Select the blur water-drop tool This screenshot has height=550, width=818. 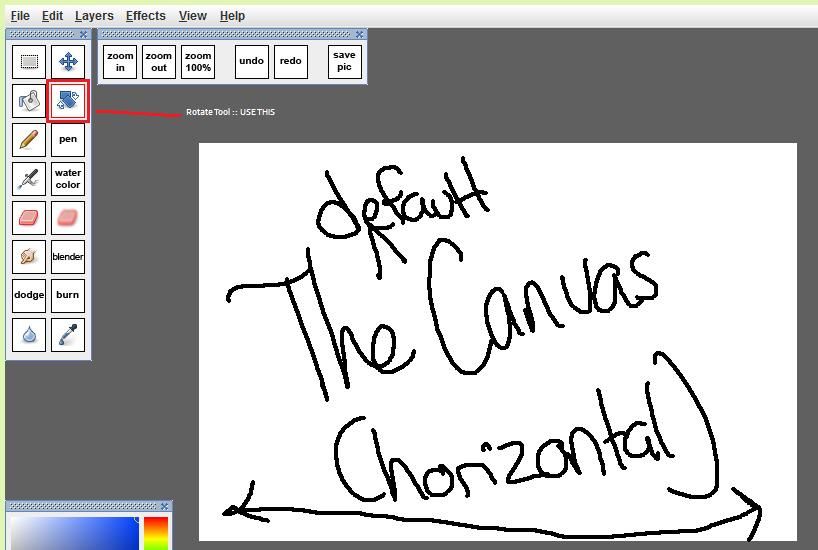(29, 335)
